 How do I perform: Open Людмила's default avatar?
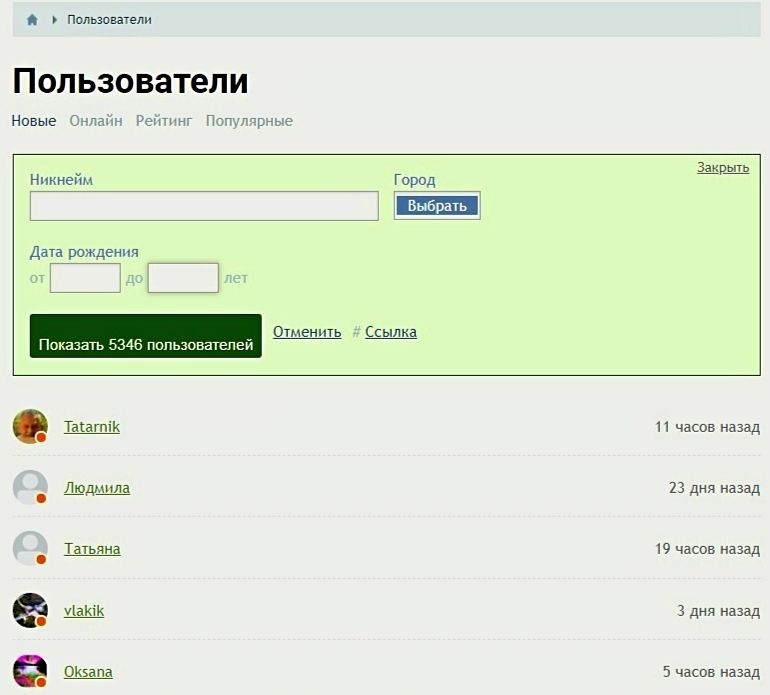30,487
